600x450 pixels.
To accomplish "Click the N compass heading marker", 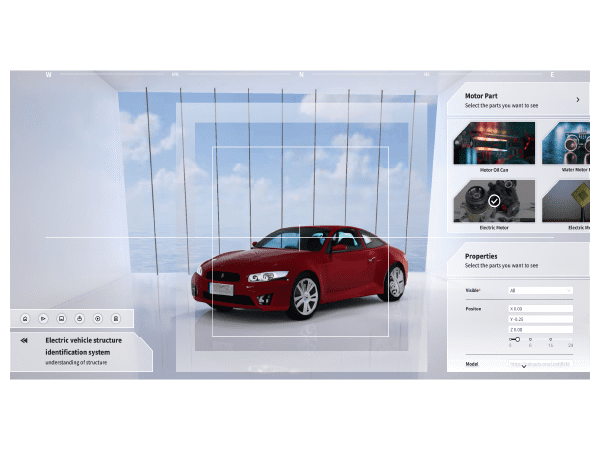I will click(x=301, y=75).
